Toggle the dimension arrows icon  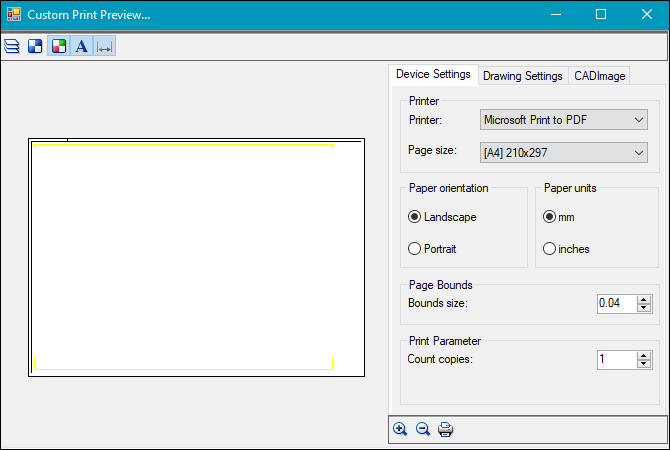click(x=104, y=46)
